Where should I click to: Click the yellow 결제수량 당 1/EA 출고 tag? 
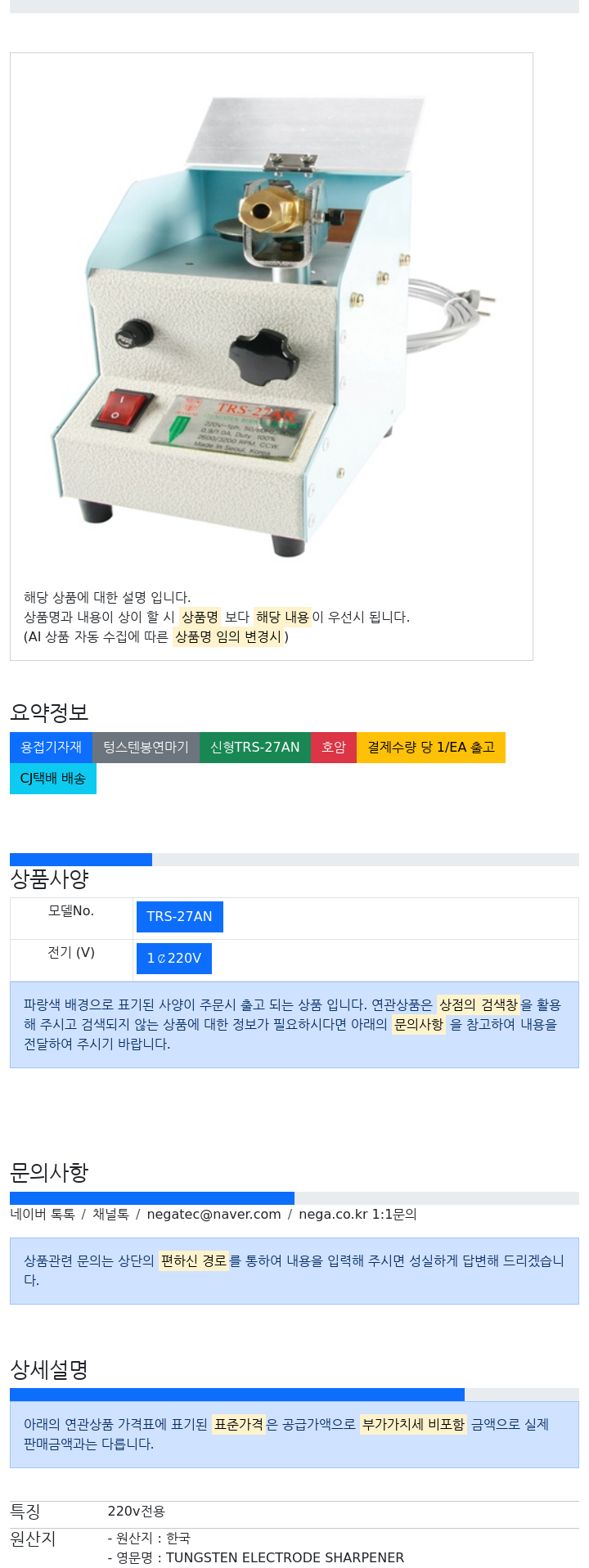tap(431, 748)
